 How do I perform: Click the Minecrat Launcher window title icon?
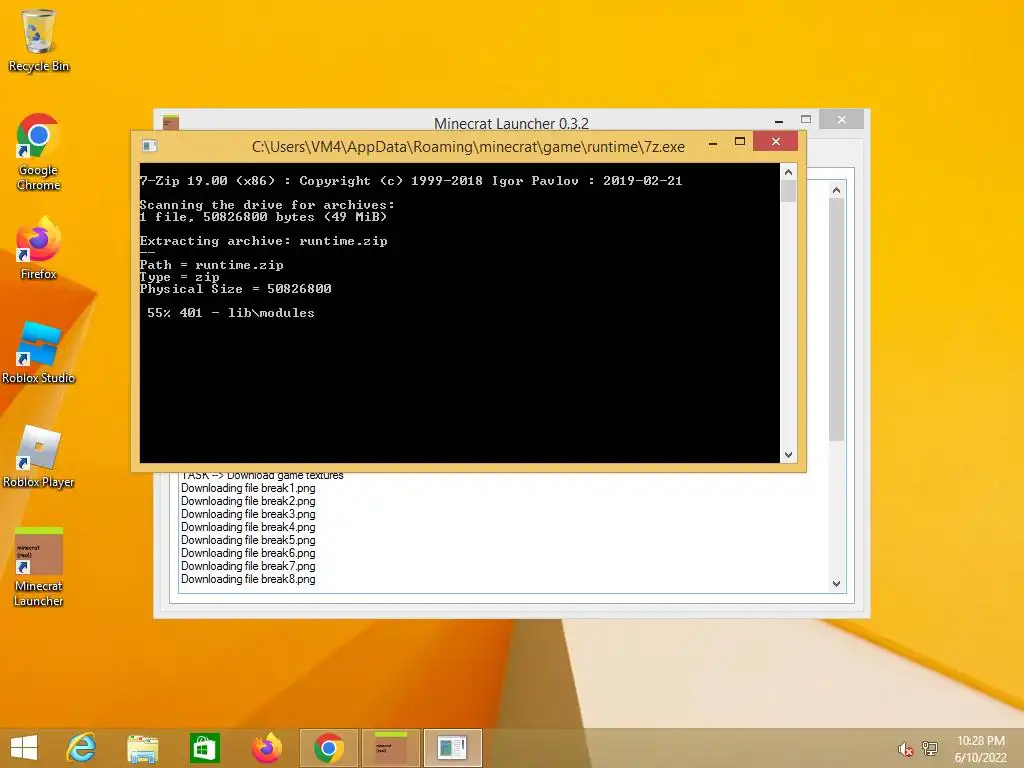pyautogui.click(x=171, y=121)
